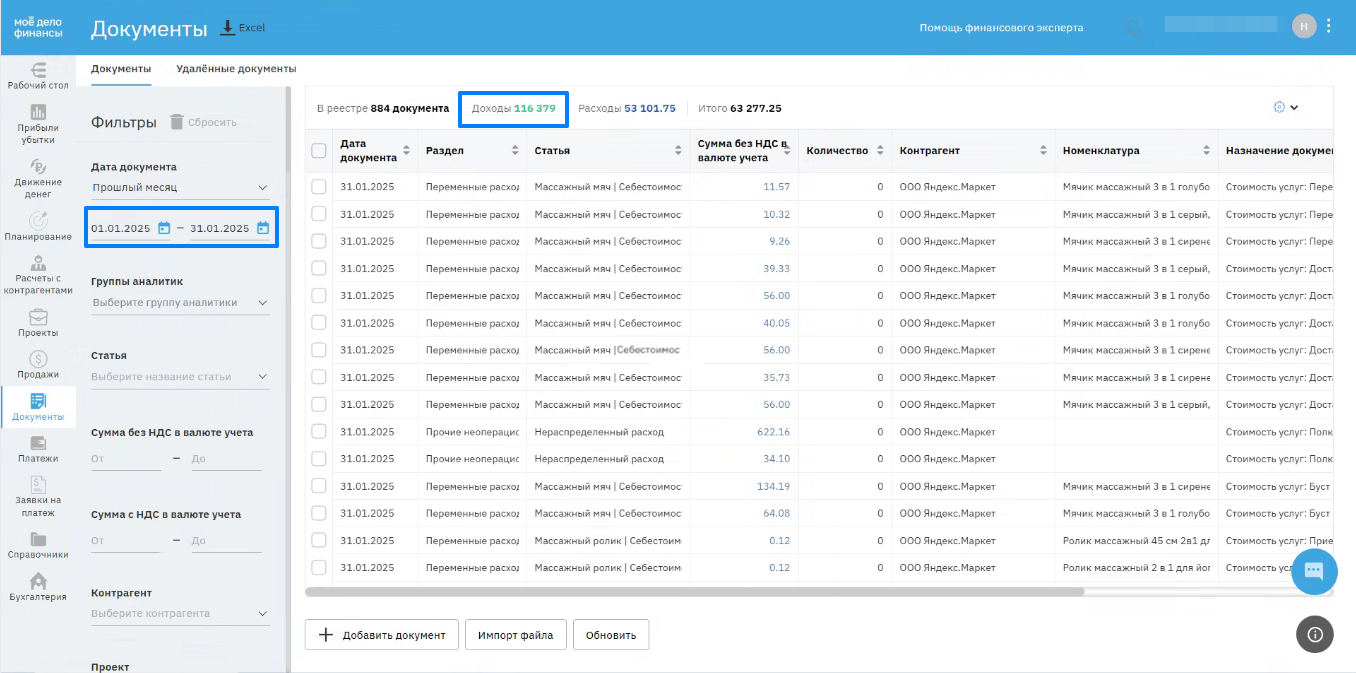Image resolution: width=1356 pixels, height=673 pixels.
Task: Click the horizontal table scrollbar
Action: [x=694, y=592]
